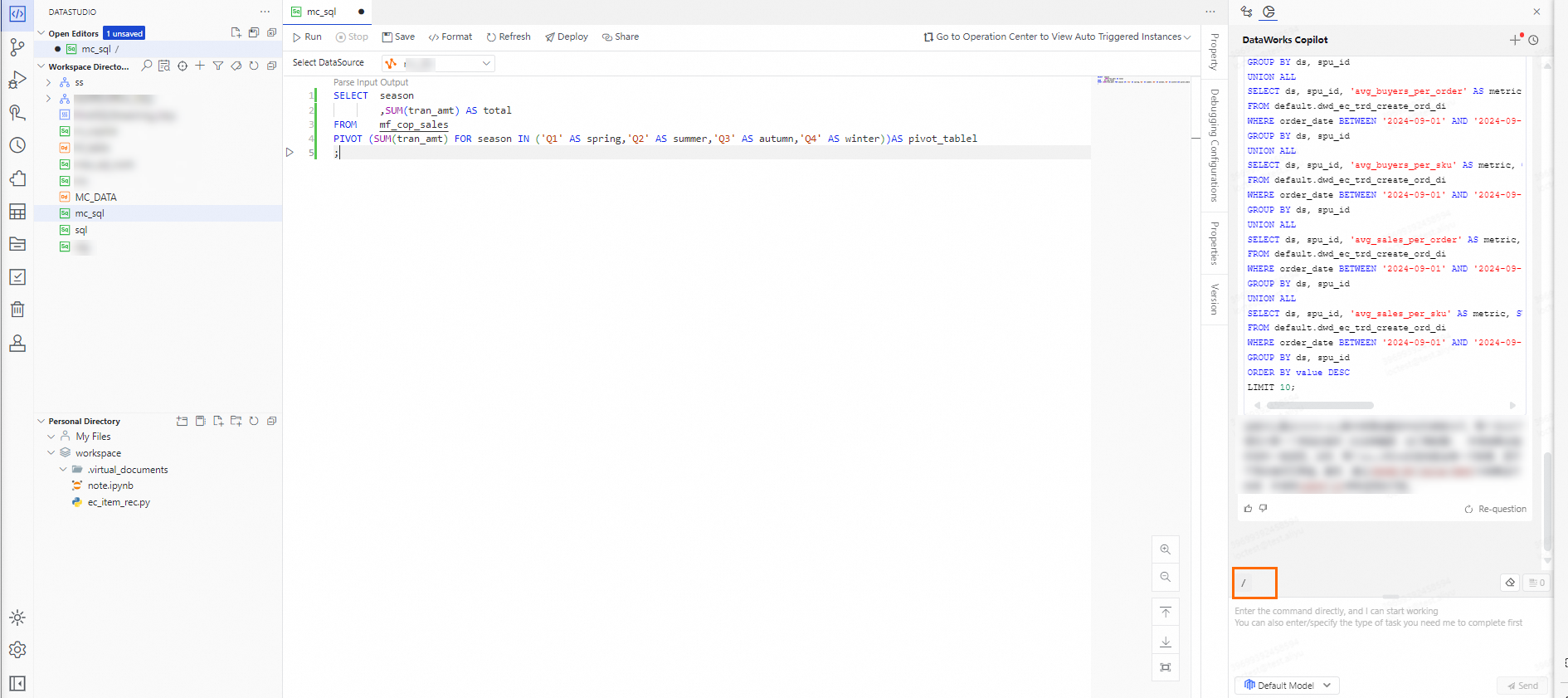Image resolution: width=1568 pixels, height=698 pixels.
Task: Open the extensions puzzle icon in sidebar
Action: point(17,178)
